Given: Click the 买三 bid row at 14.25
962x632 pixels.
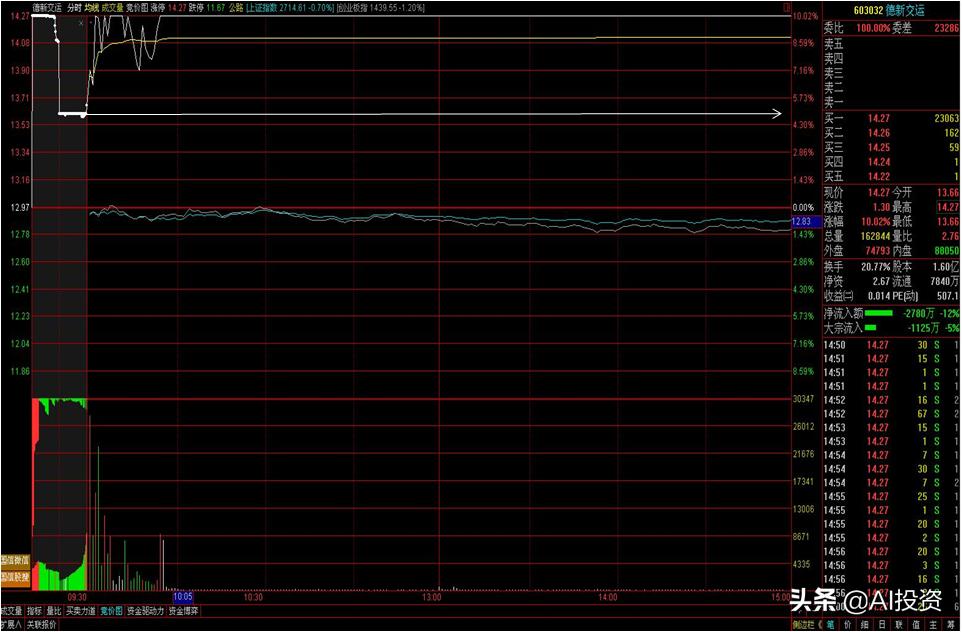Looking at the screenshot, I should pos(891,148).
